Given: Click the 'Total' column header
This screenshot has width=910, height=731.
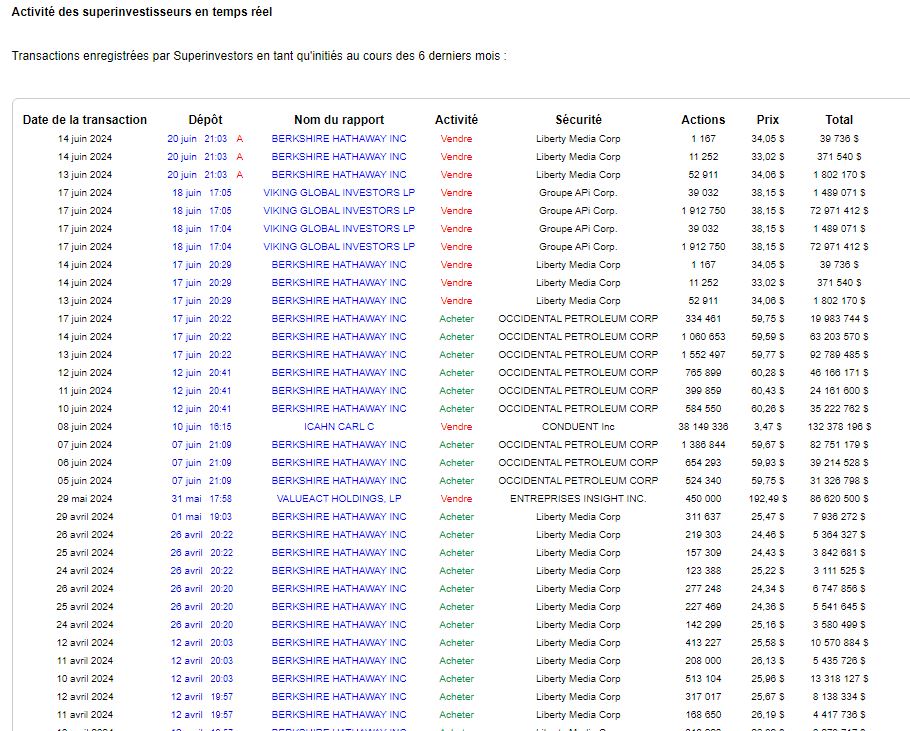Looking at the screenshot, I should (x=839, y=120).
